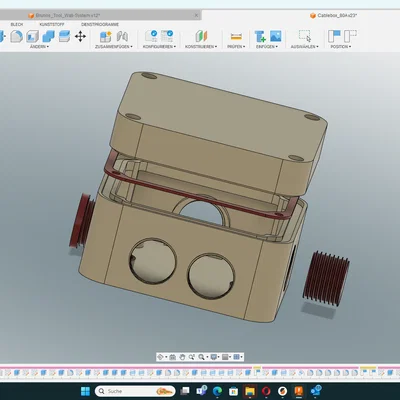Open File Explorer from the taskbar

250,391
